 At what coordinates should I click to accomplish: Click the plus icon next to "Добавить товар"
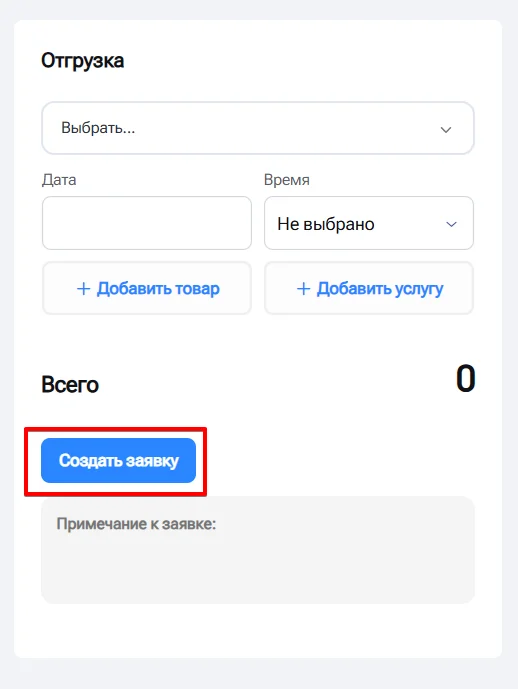point(83,289)
